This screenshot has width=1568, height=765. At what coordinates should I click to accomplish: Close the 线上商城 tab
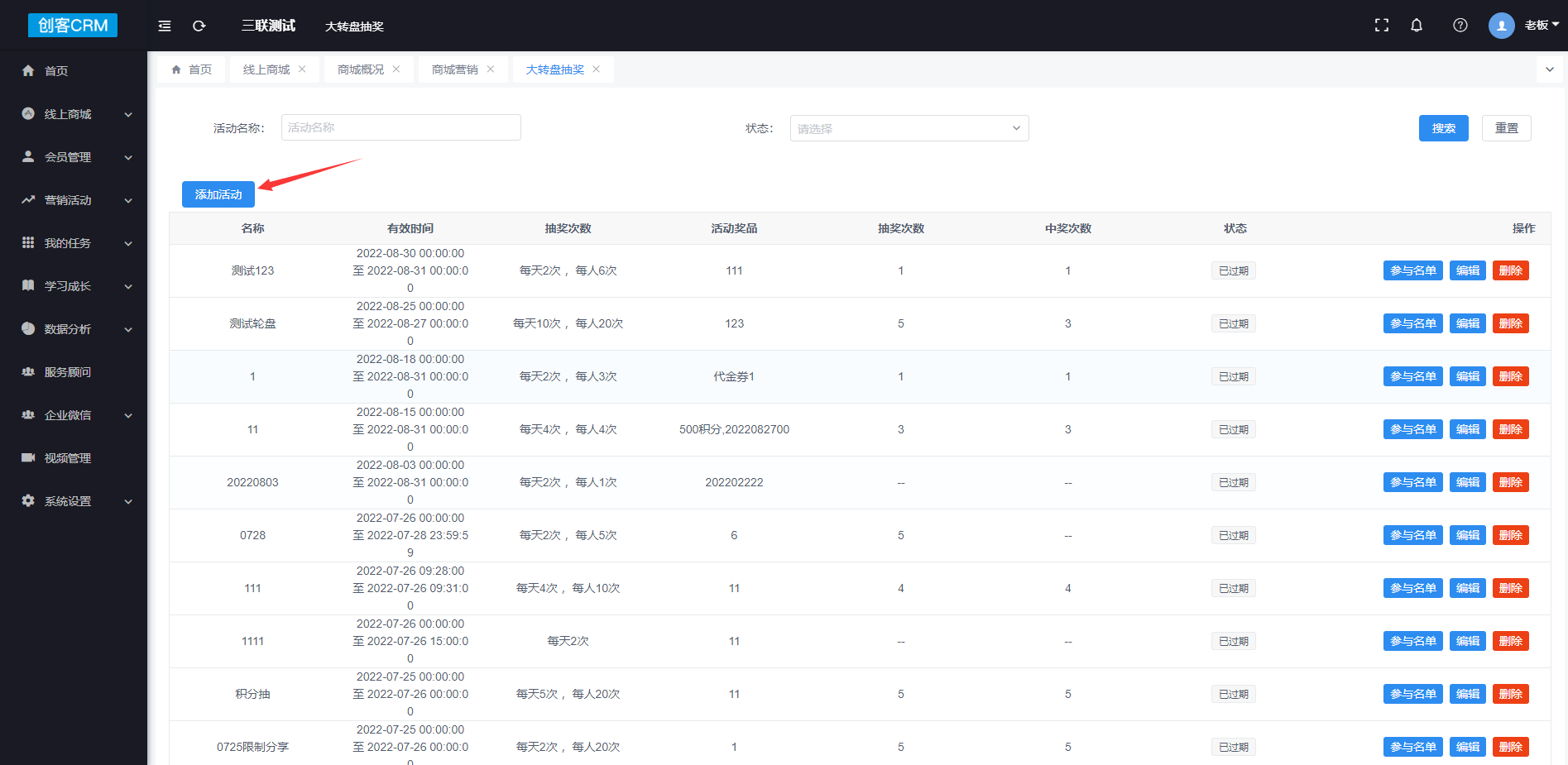coord(302,69)
